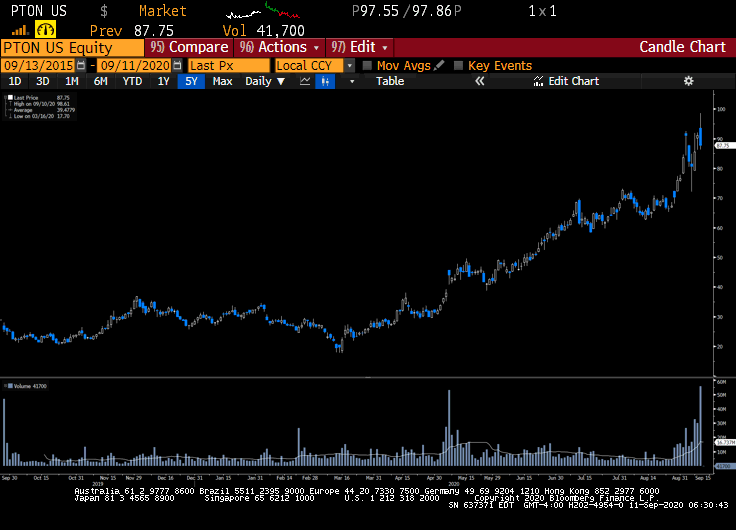Click the 87.75 price axis marker
736x530 pixels.
click(x=723, y=146)
